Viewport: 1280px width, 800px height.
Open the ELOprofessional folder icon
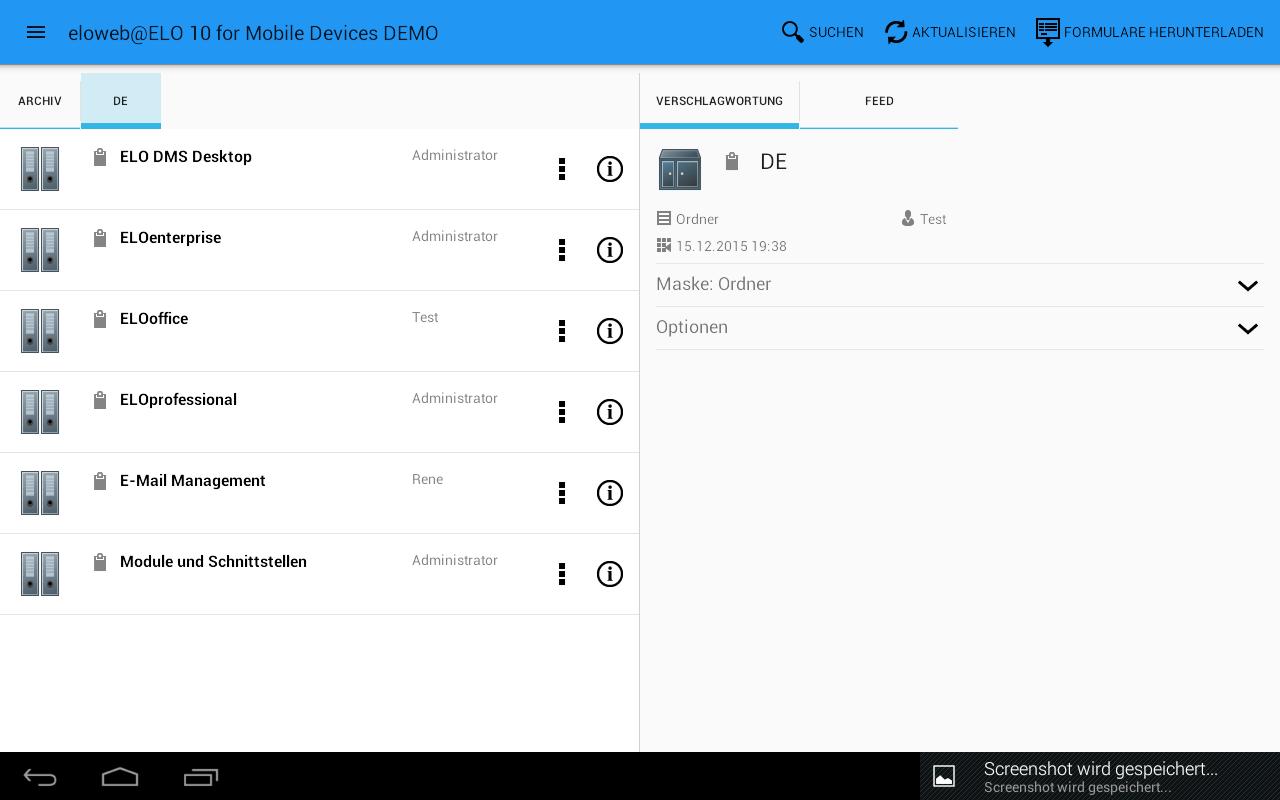tap(40, 412)
